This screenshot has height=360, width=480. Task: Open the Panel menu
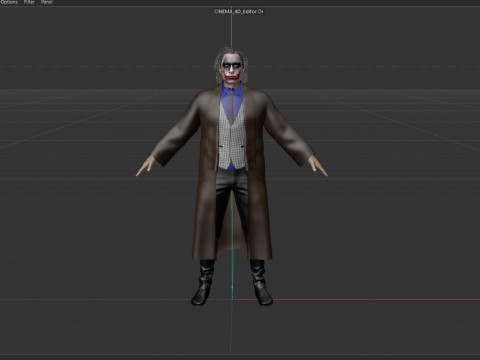point(47,2)
